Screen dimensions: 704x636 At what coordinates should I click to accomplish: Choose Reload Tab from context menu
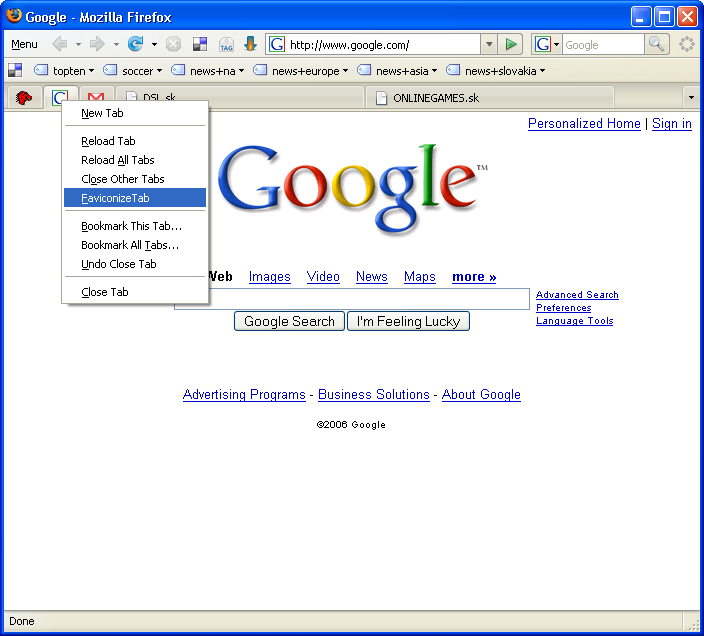pos(135,141)
